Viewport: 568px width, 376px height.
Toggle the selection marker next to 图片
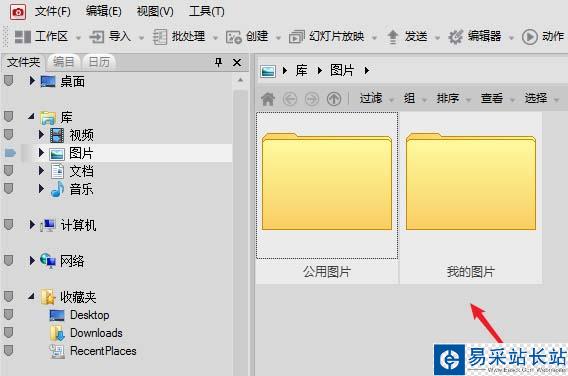10,153
